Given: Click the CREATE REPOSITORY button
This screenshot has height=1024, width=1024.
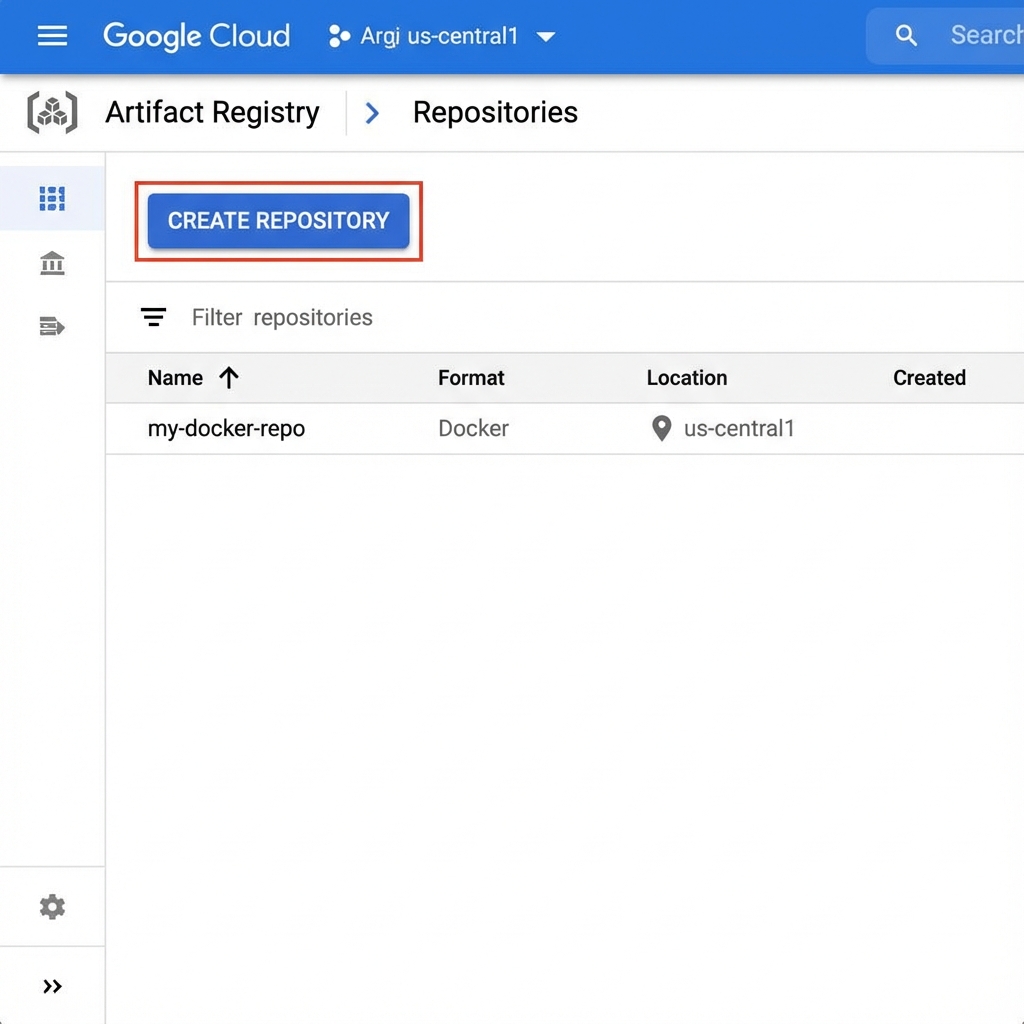Looking at the screenshot, I should (278, 221).
